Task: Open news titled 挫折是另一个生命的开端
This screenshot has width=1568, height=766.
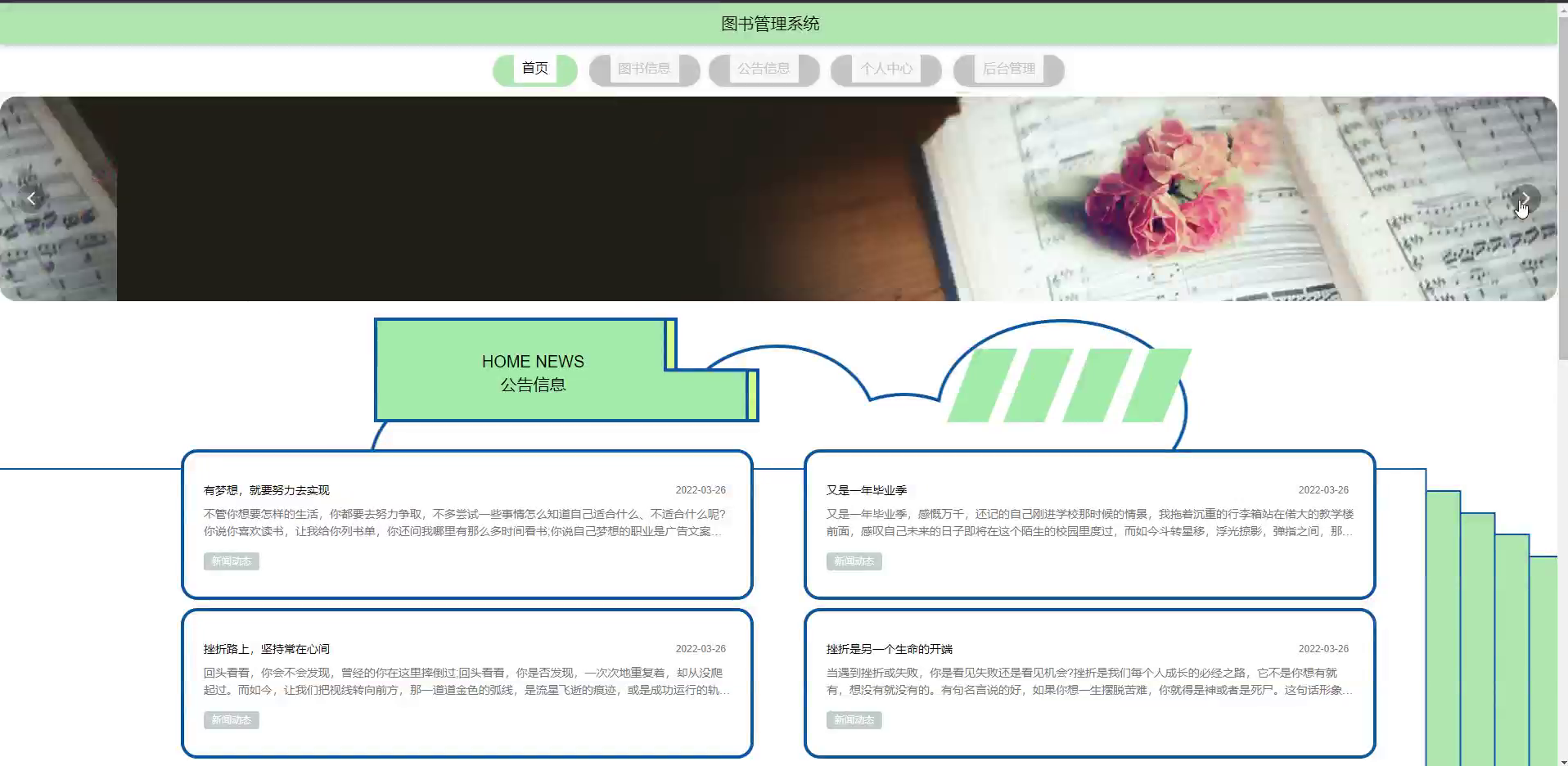Action: (890, 649)
